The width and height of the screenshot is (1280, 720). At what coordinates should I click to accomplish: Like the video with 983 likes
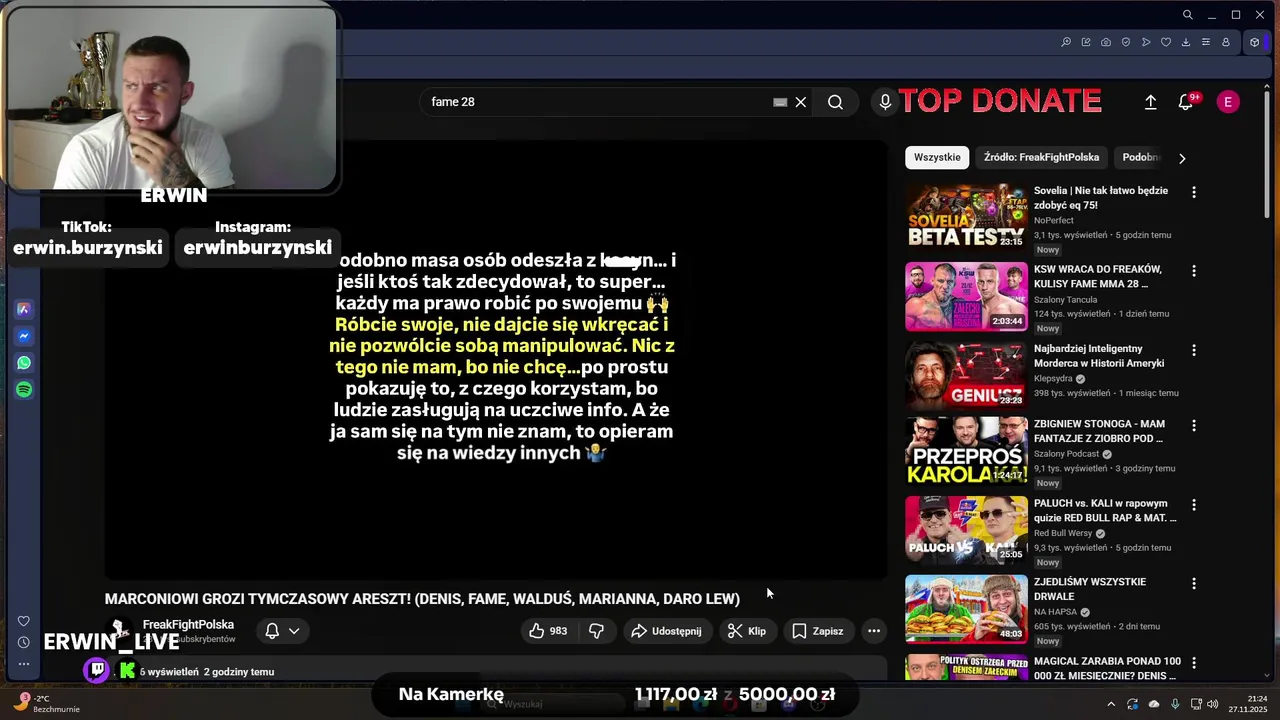pos(548,631)
